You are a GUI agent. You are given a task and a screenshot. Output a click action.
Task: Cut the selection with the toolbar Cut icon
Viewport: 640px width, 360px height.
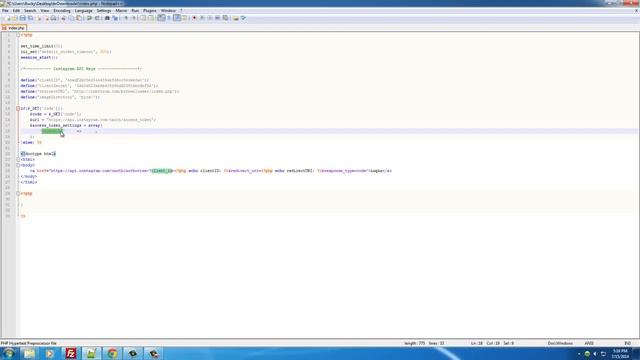(64, 18)
